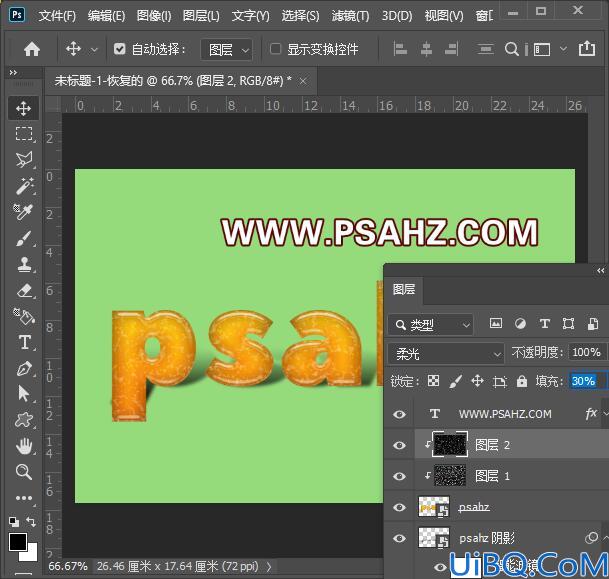Select the Rectangular Marquee tool
The width and height of the screenshot is (609, 579).
(x=24, y=133)
